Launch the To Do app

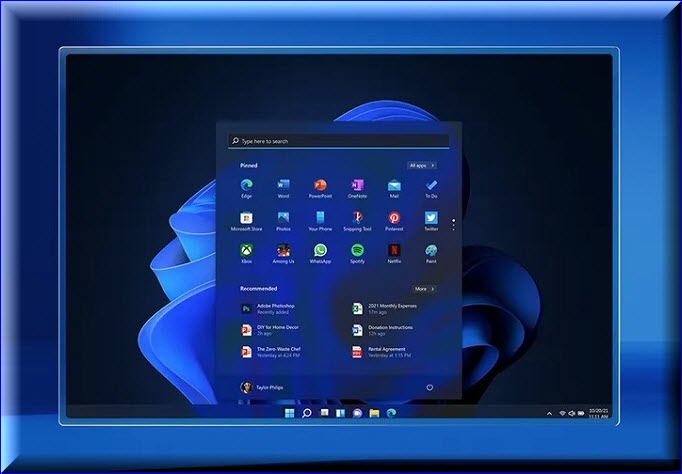tap(431, 188)
